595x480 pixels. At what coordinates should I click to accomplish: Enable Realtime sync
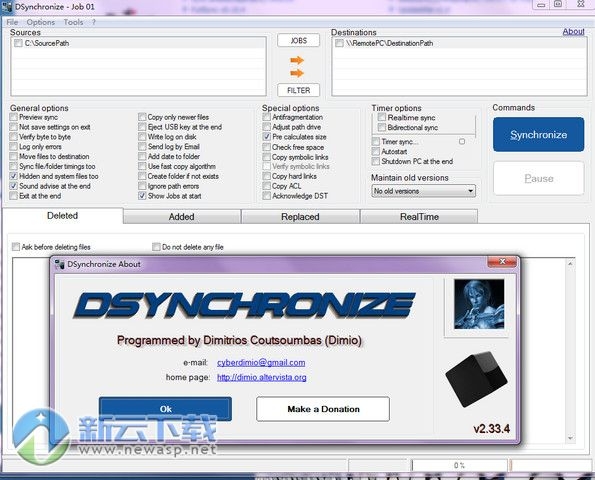pos(382,117)
